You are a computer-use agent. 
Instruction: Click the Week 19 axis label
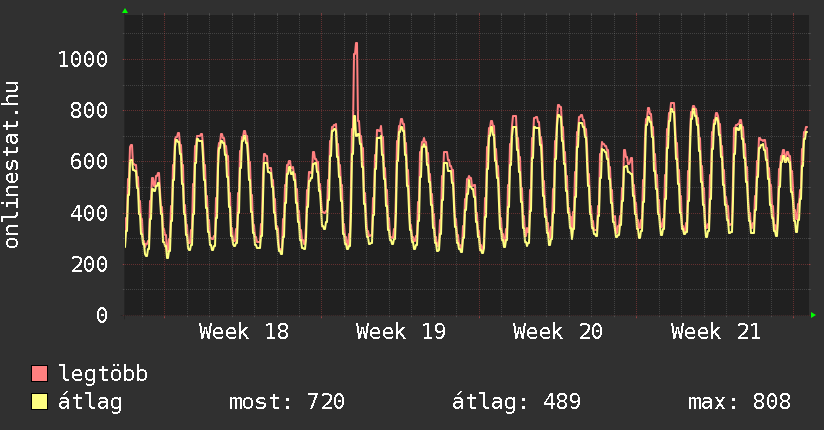click(400, 332)
